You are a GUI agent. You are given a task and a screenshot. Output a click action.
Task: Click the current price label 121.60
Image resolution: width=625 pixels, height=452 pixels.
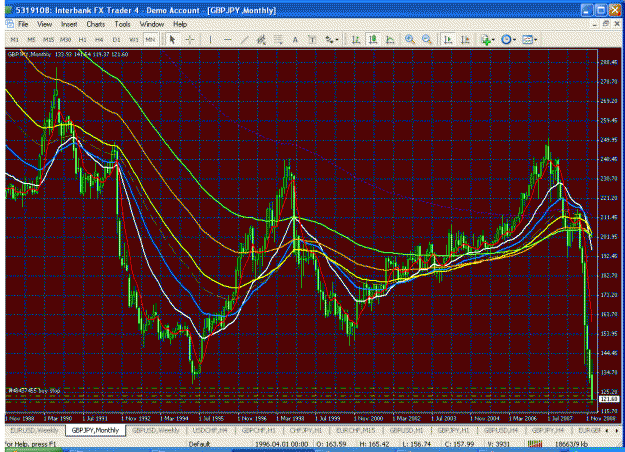coord(609,399)
